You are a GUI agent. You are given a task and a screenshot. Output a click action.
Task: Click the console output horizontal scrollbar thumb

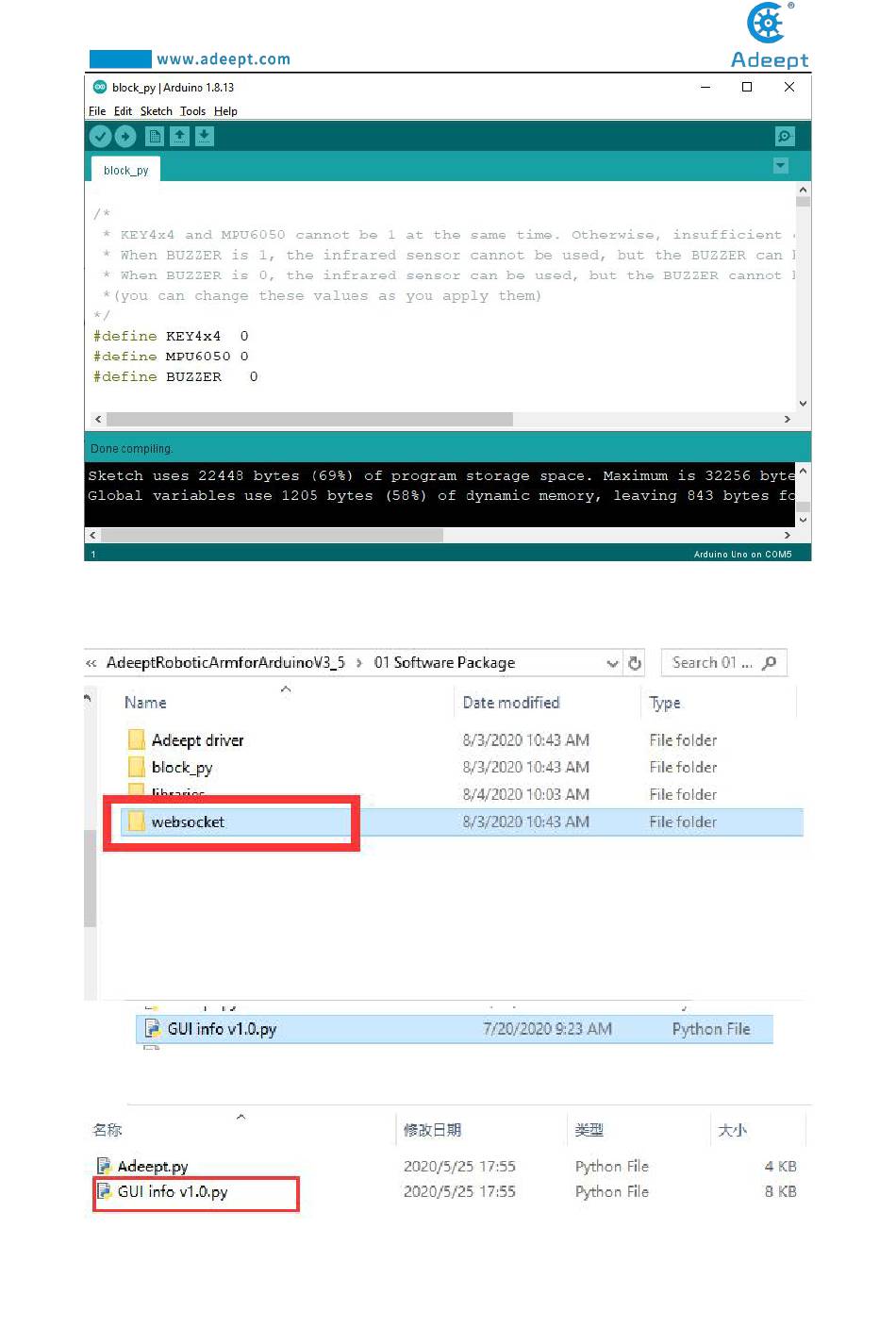click(272, 535)
